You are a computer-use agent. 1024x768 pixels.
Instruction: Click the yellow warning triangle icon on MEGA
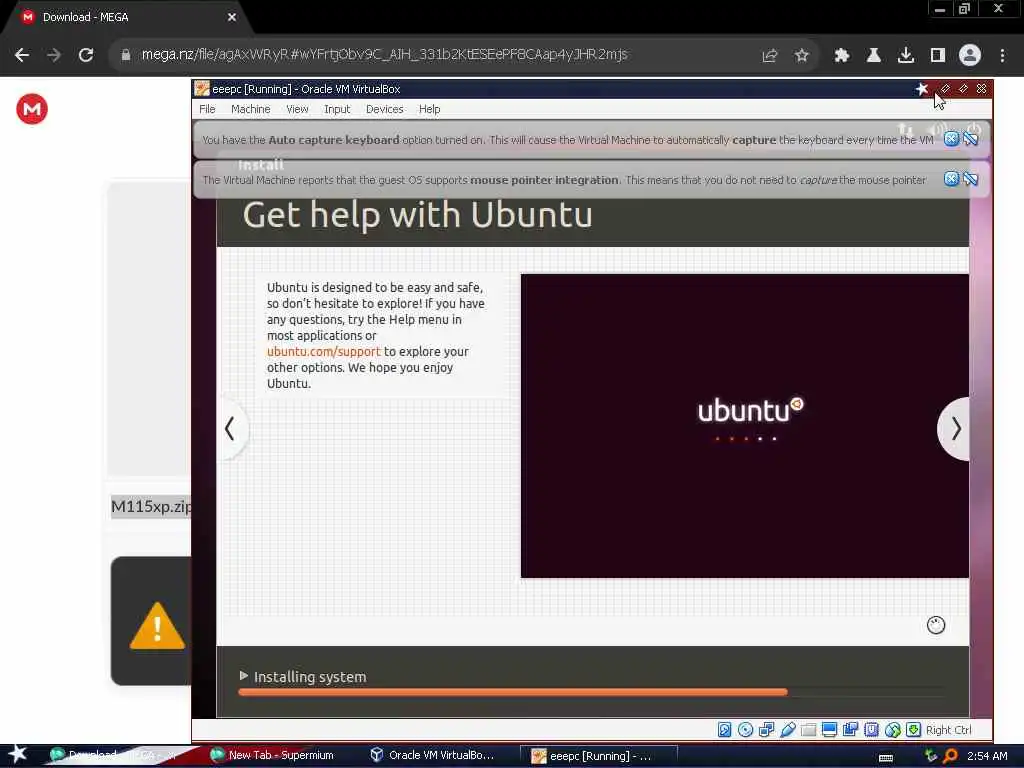point(157,626)
